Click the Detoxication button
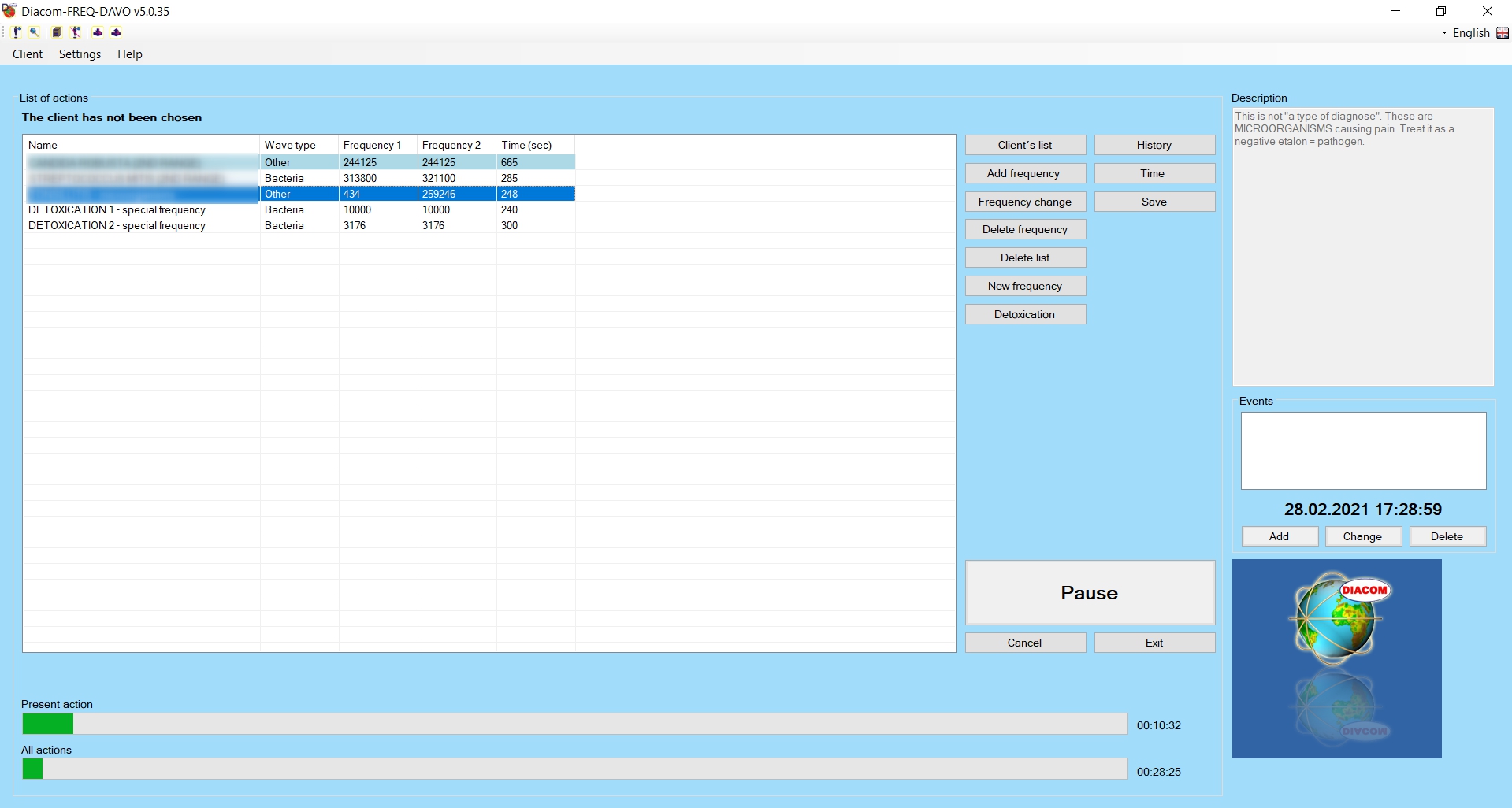This screenshot has width=1512, height=808. [x=1024, y=314]
